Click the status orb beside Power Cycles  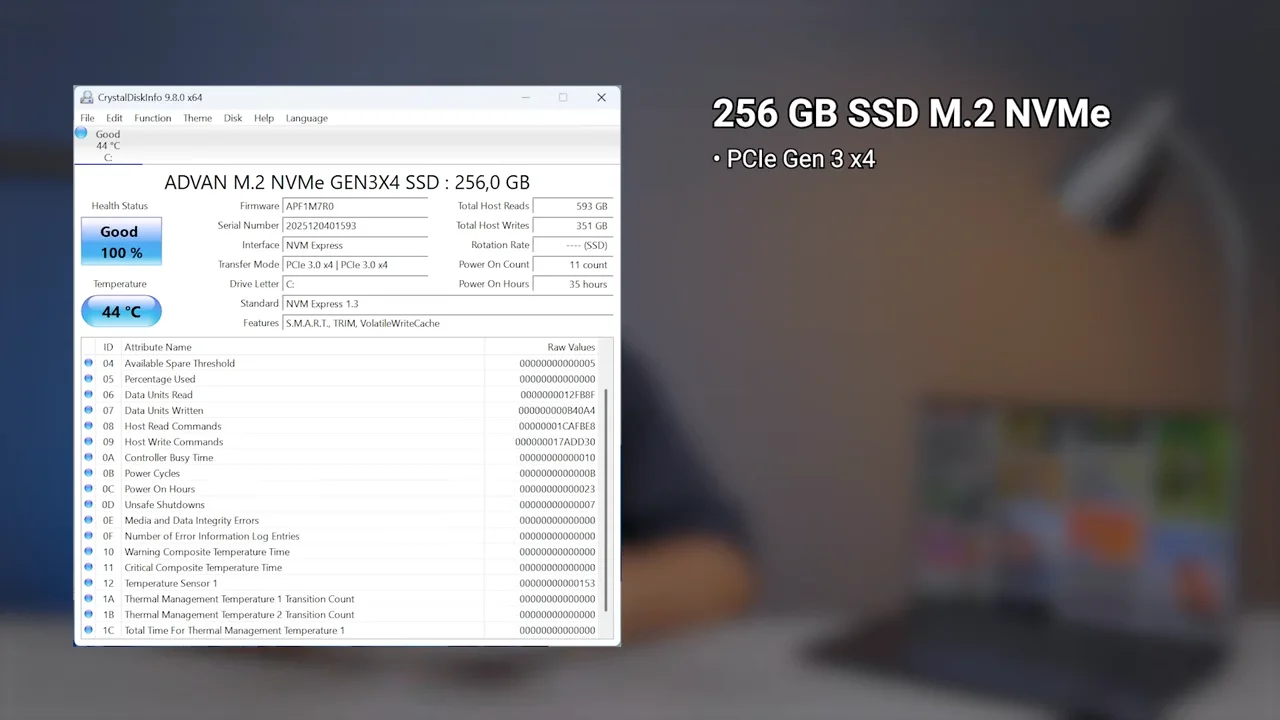(x=88, y=473)
